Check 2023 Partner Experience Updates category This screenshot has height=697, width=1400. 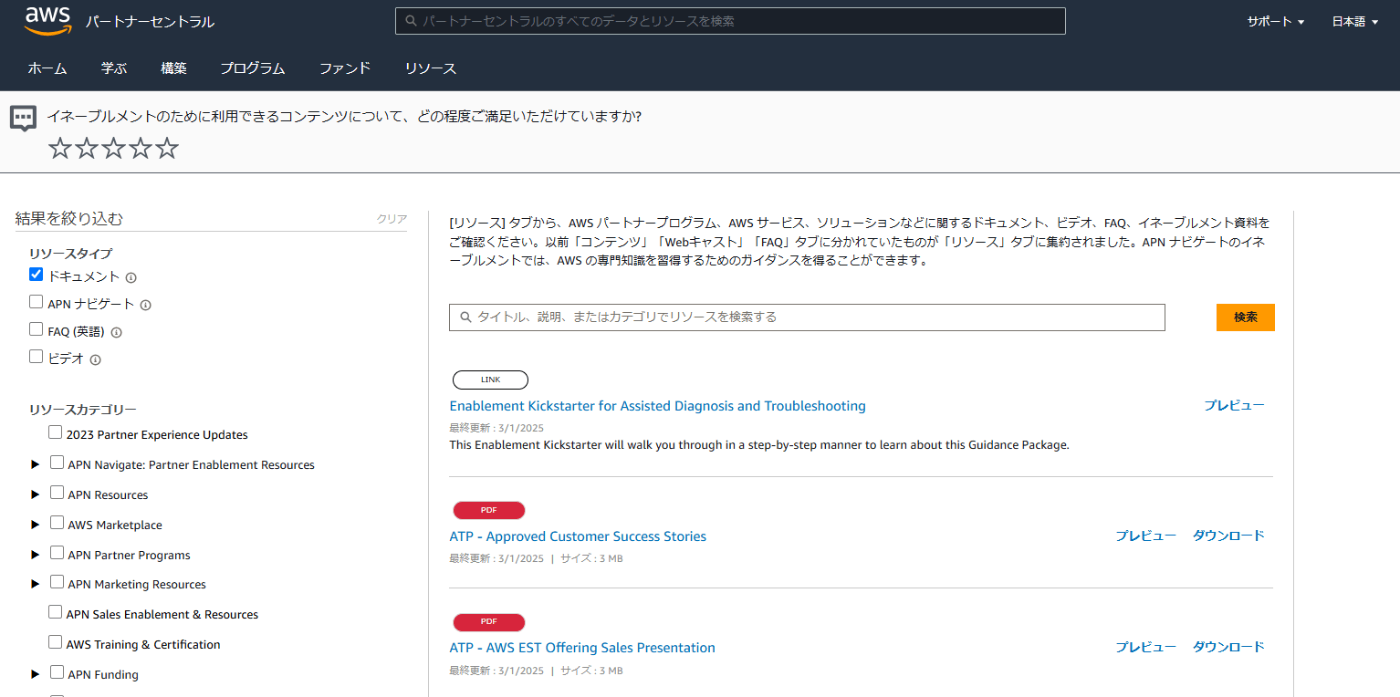55,433
